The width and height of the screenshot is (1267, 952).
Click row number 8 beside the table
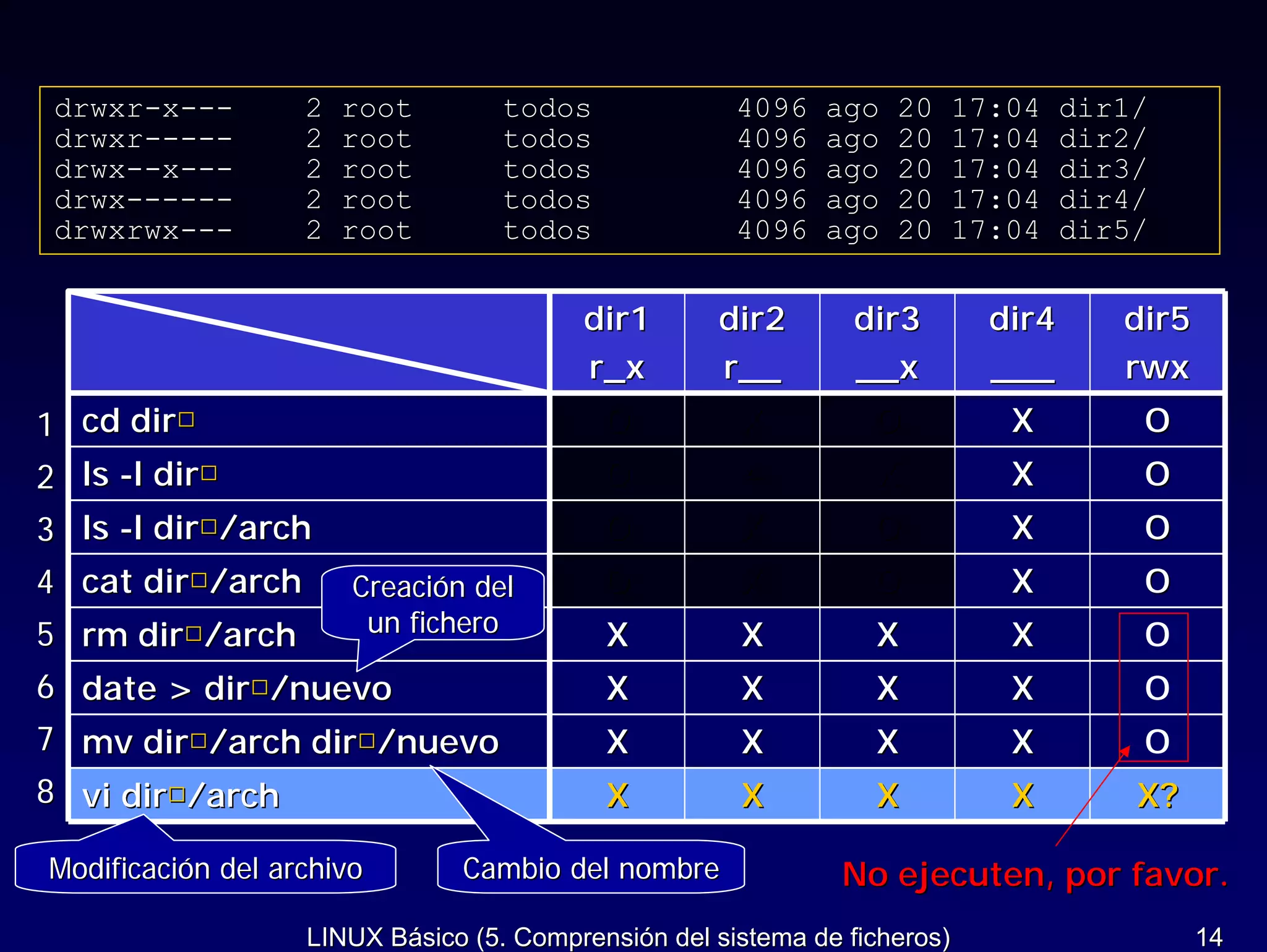pyautogui.click(x=45, y=792)
